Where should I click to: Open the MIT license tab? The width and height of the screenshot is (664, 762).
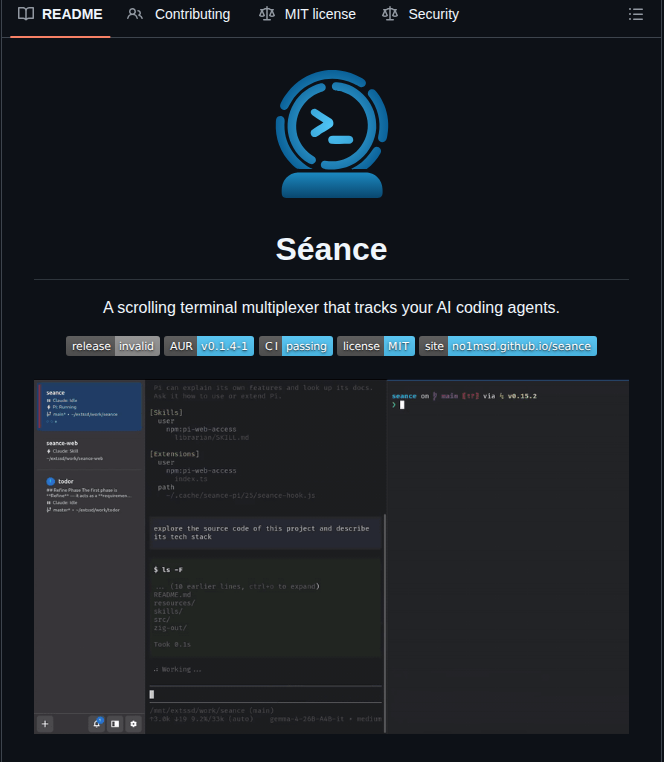[307, 15]
